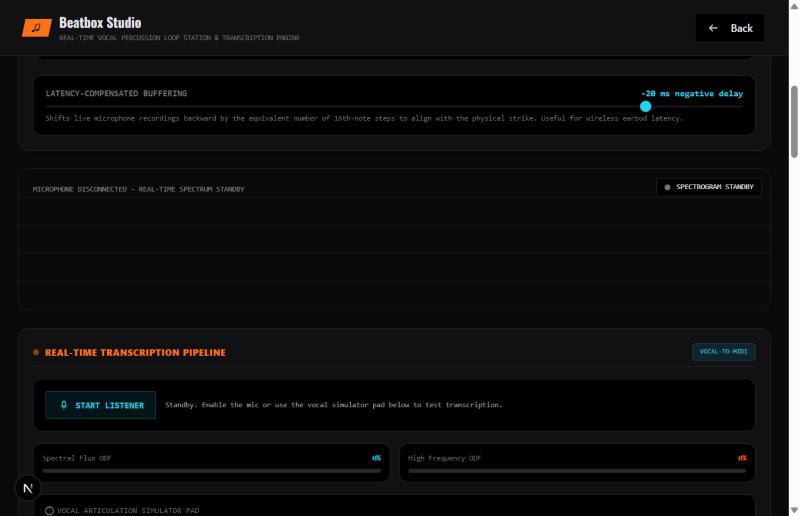Click the scrollbar down arrow
This screenshot has height=516, width=800.
[x=794, y=510]
